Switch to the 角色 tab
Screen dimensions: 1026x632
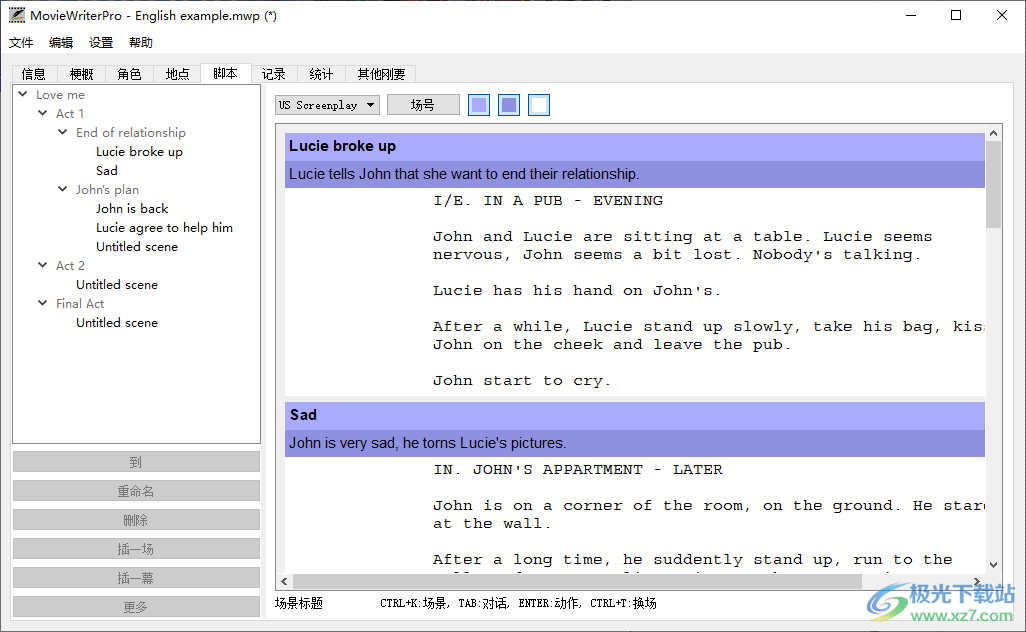pos(130,74)
